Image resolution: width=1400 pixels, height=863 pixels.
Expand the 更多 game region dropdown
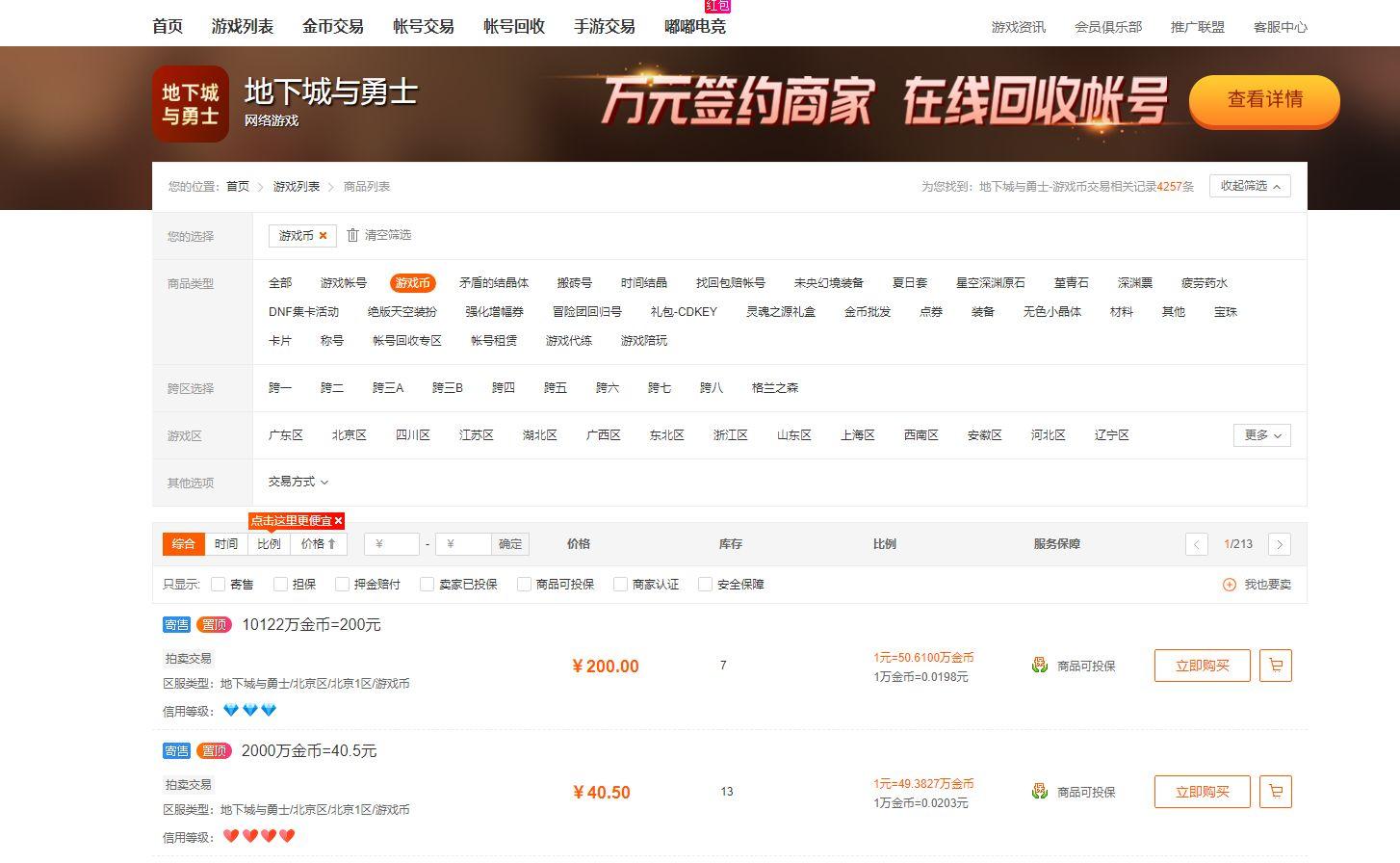(x=1261, y=434)
